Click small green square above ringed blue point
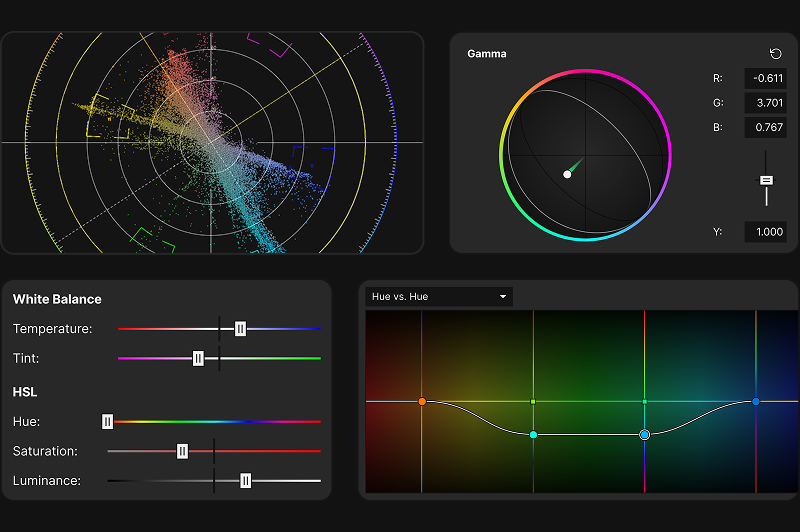The width and height of the screenshot is (800, 532). click(x=644, y=401)
